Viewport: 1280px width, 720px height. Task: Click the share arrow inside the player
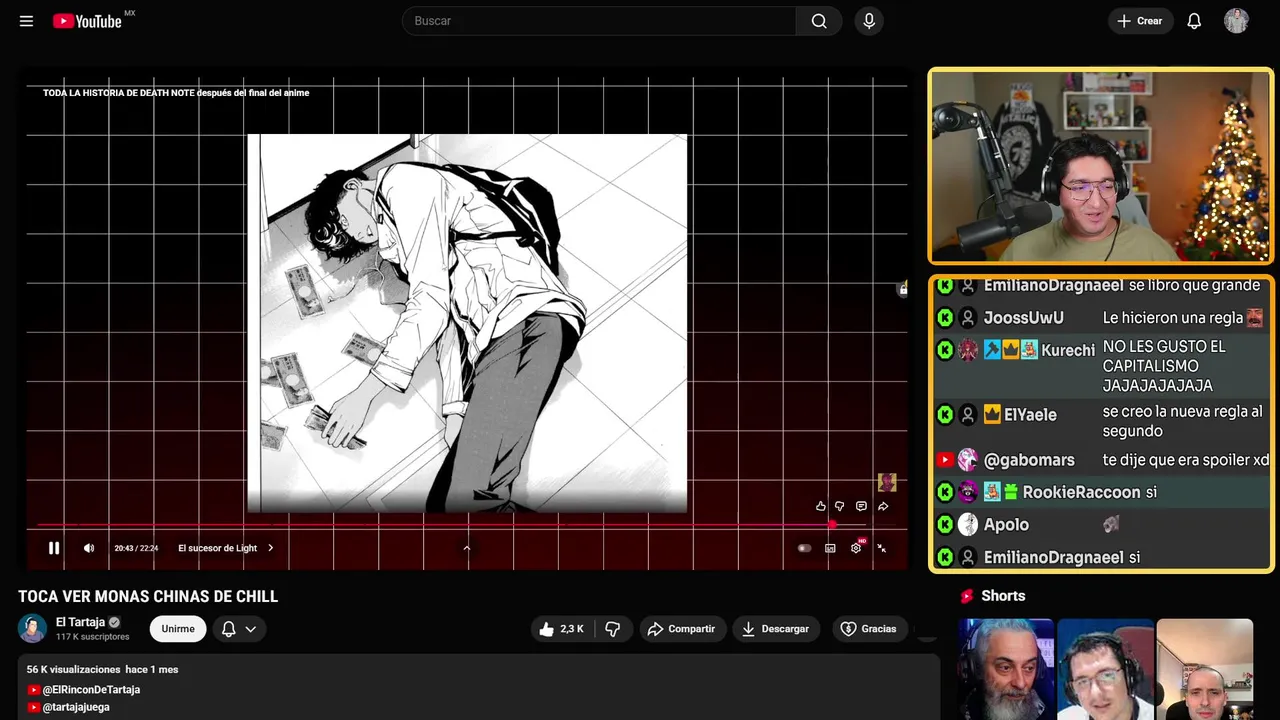[x=883, y=507]
